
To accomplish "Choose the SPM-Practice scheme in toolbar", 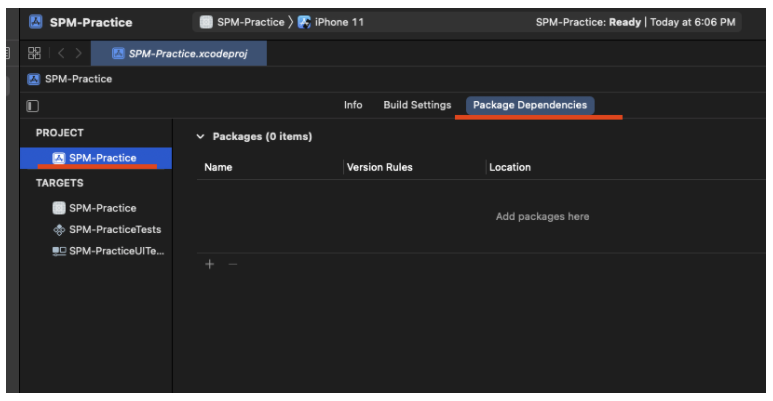I will 250,22.
